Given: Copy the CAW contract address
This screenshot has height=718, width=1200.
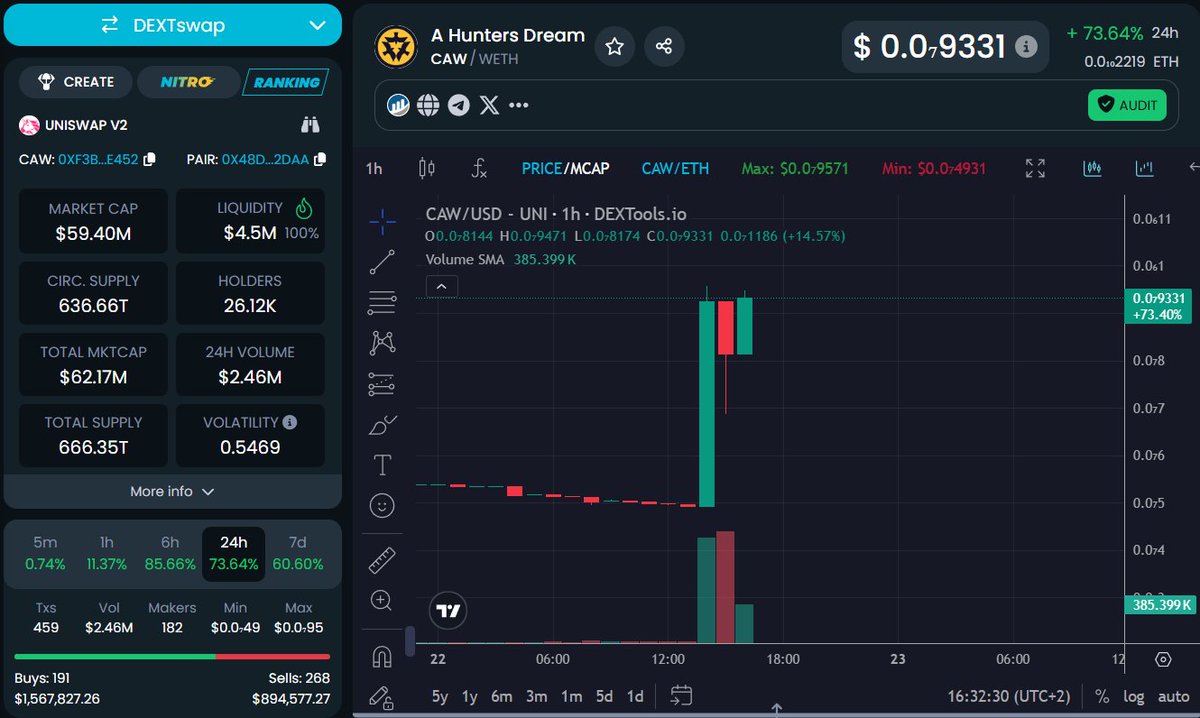Looking at the screenshot, I should point(150,160).
